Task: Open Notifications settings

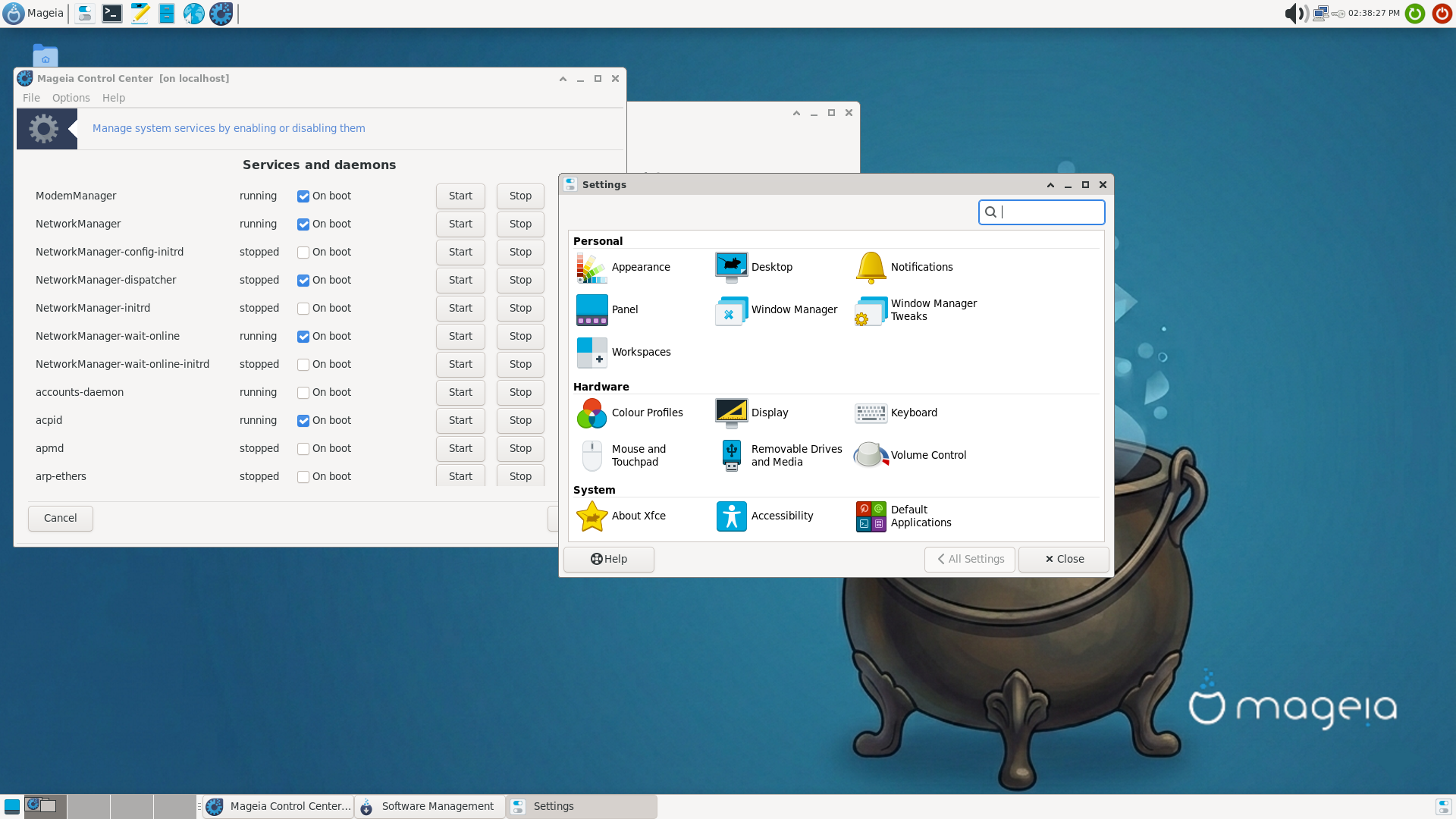Action: pos(904,267)
